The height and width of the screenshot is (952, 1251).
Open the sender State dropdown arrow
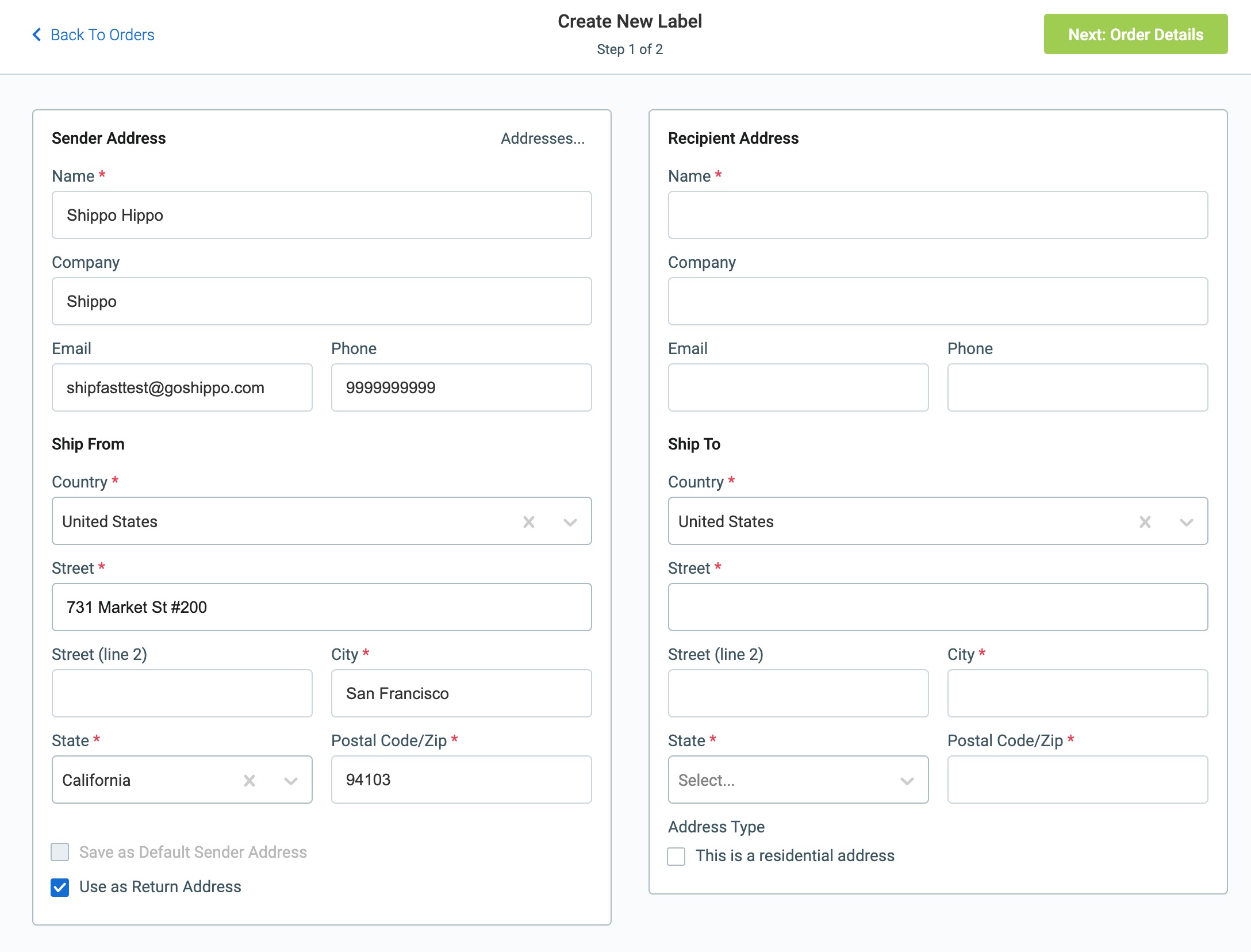291,781
